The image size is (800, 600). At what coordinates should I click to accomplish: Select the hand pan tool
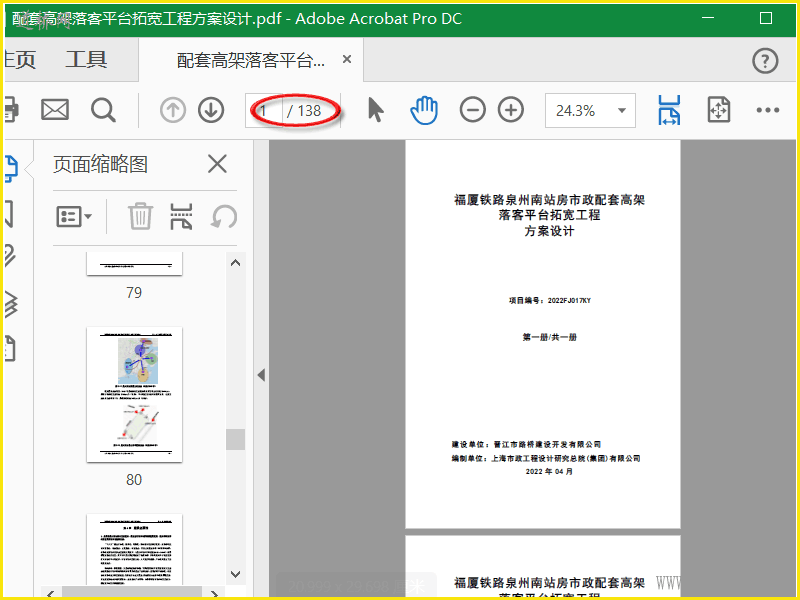424,110
